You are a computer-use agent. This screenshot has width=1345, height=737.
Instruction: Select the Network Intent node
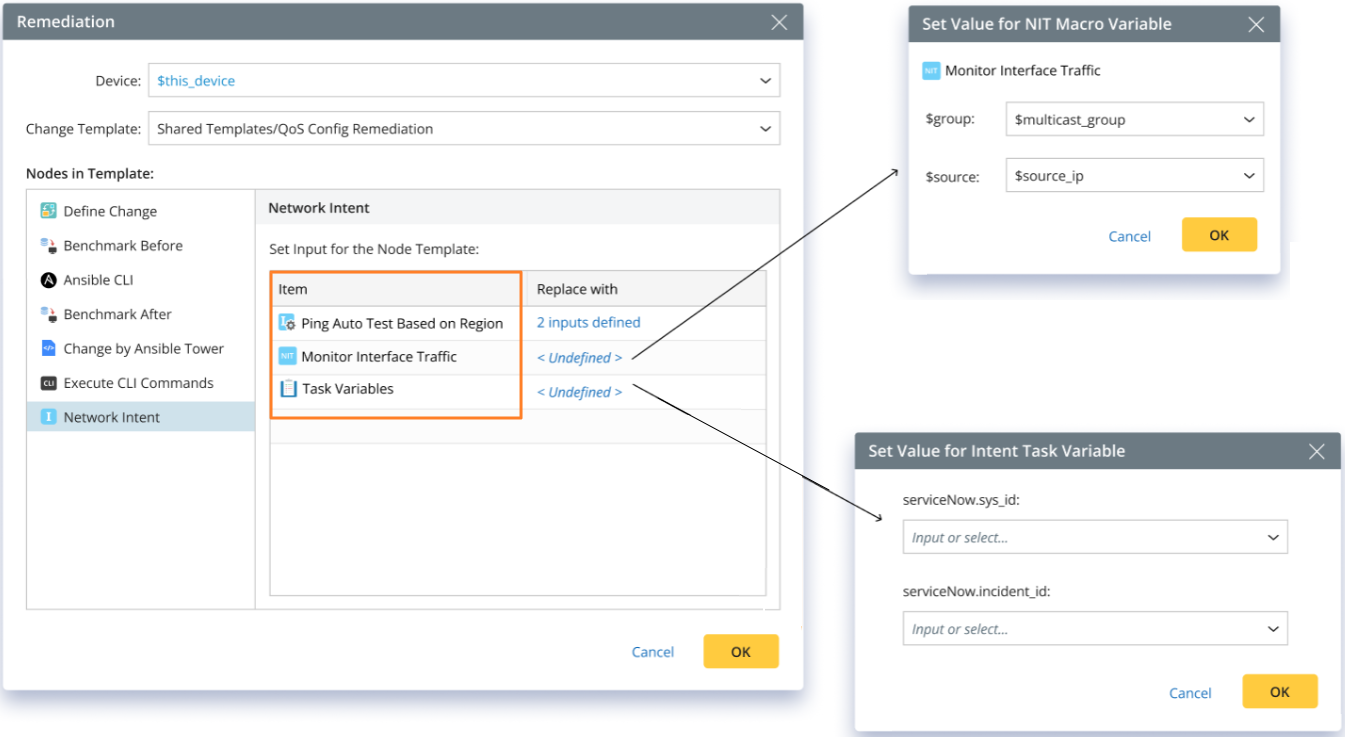click(x=111, y=417)
